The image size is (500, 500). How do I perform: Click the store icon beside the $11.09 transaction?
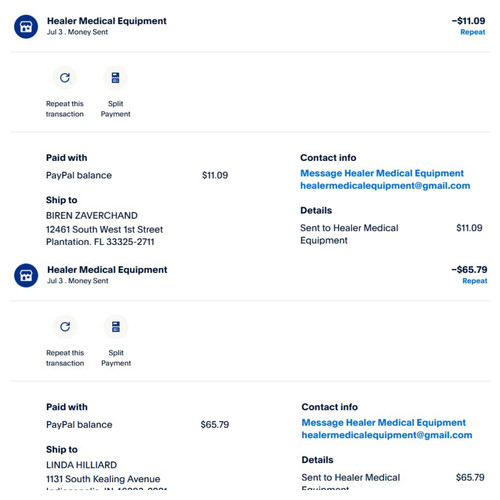click(26, 27)
